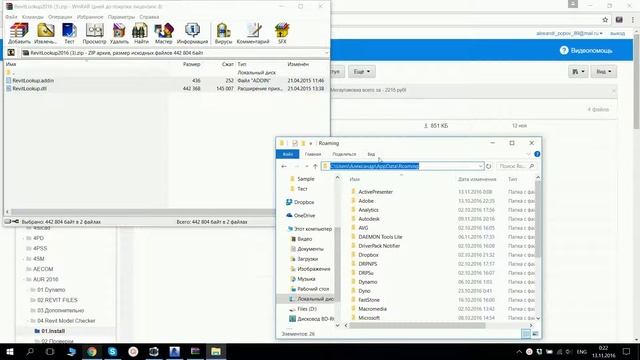Open the Explorer quick access toolbar dropdown
The height and width of the screenshot is (360, 640).
311,143
